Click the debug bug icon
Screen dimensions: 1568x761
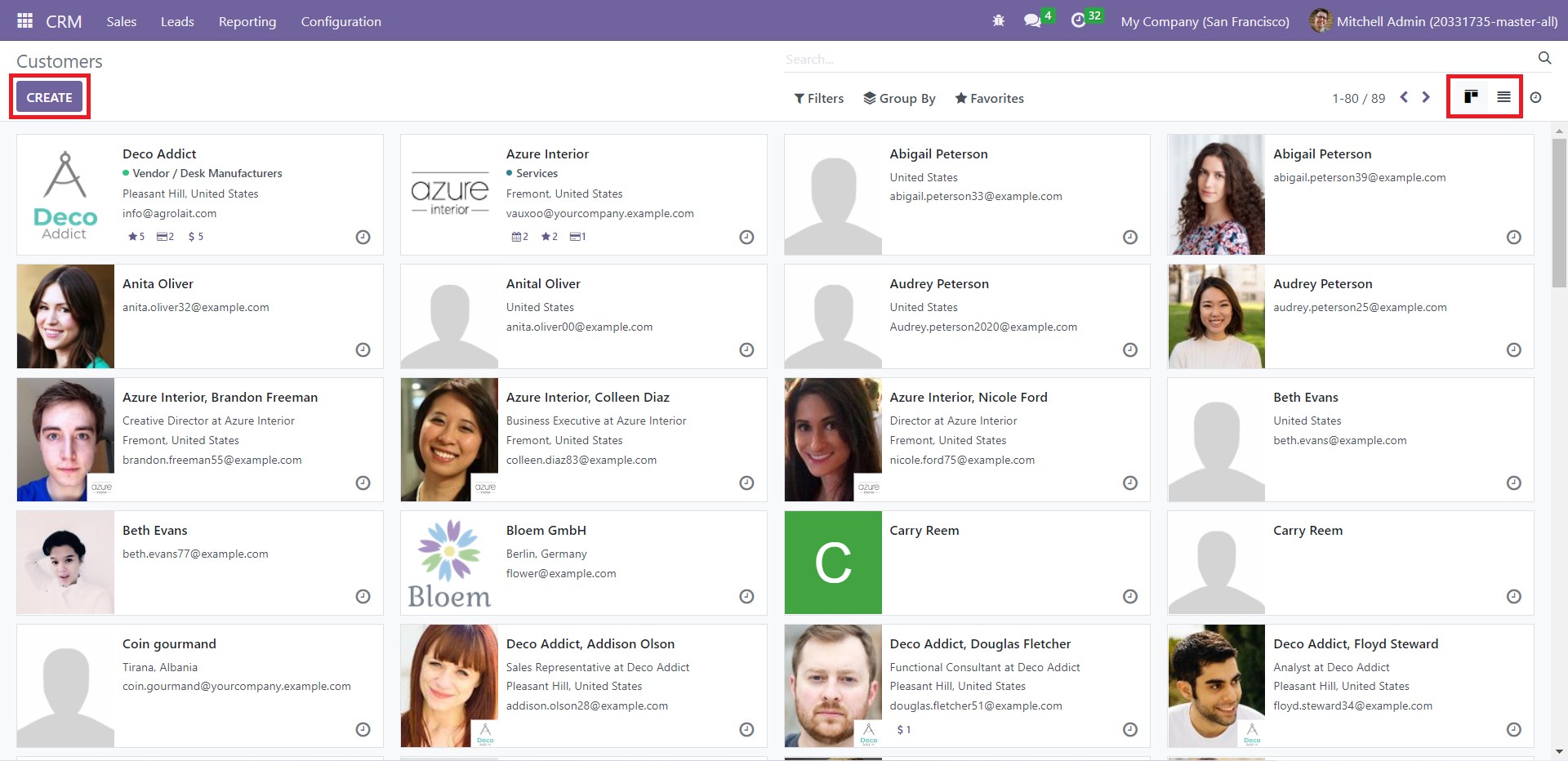998,20
